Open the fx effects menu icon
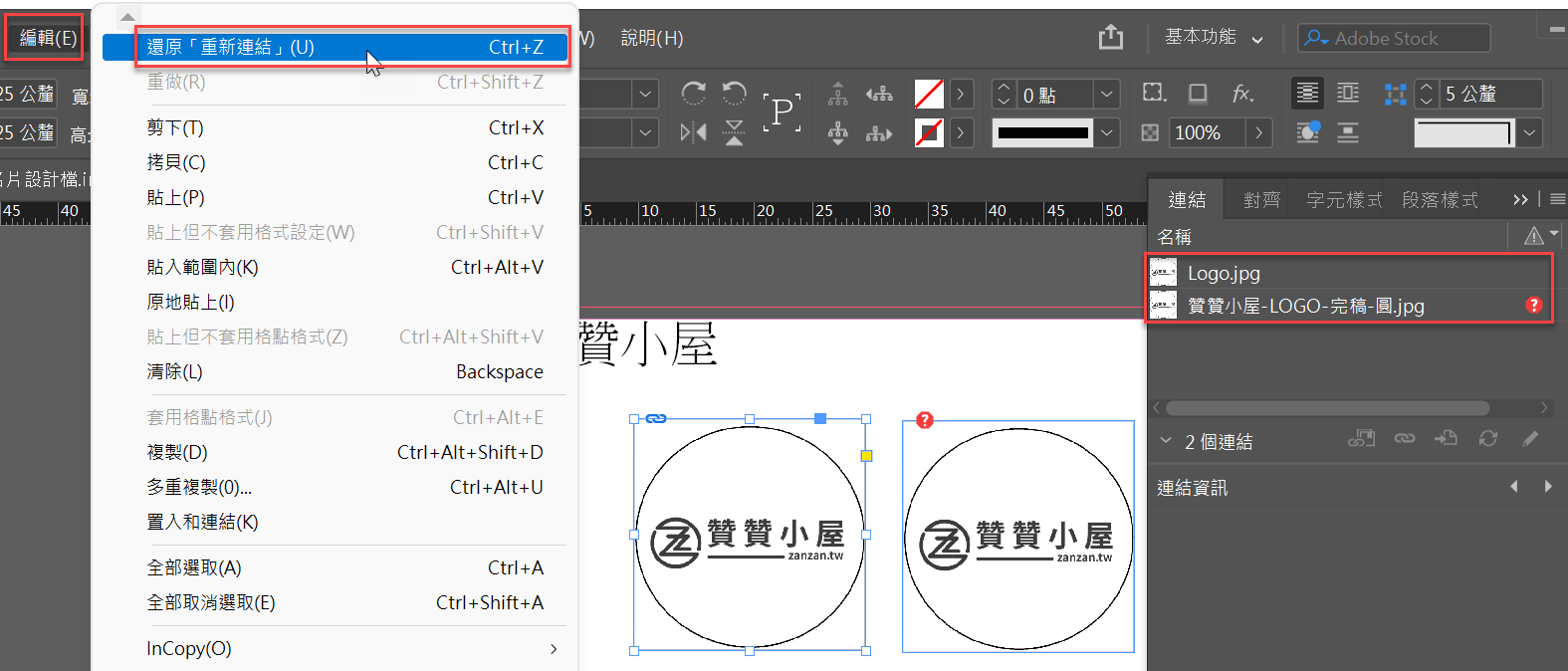 click(1242, 93)
